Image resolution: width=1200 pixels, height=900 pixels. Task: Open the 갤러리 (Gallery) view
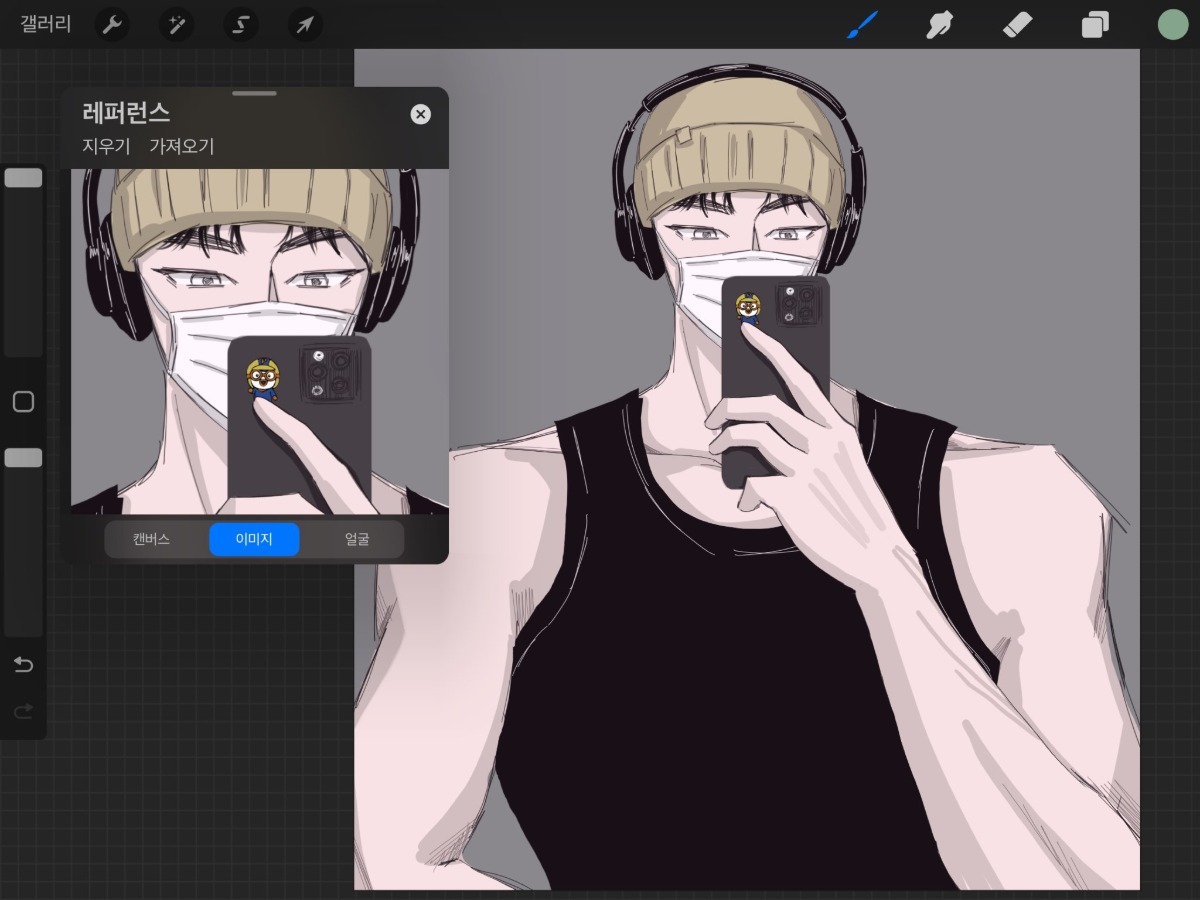point(46,24)
